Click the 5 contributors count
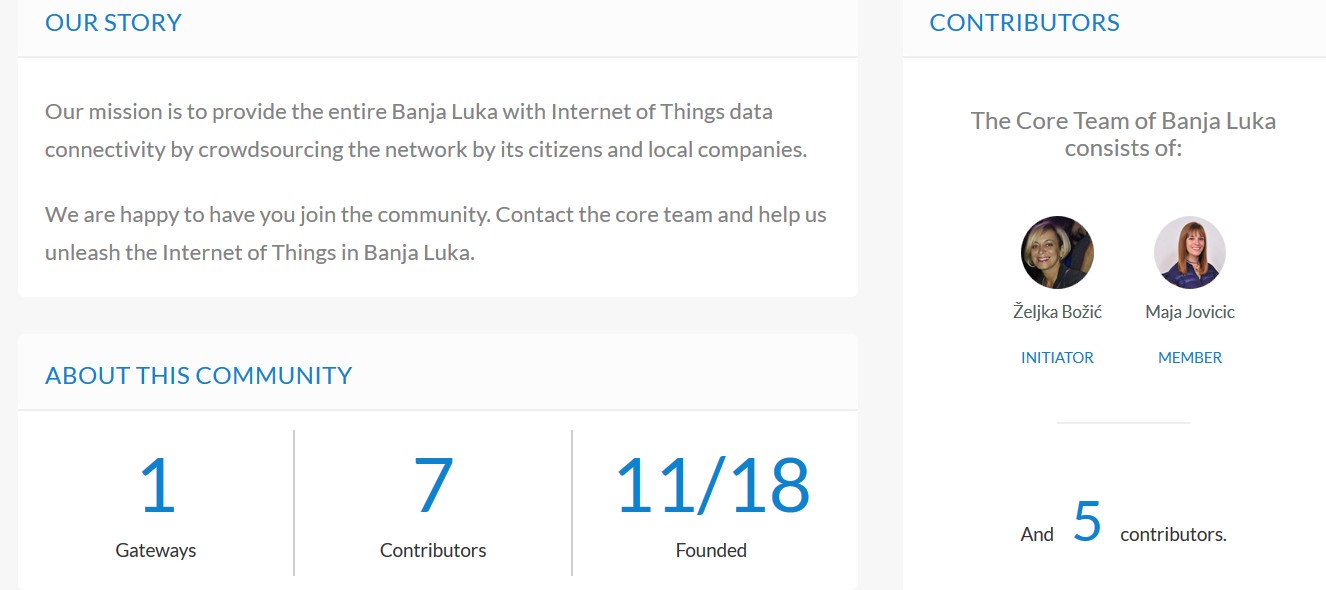The image size is (1326, 590). point(1087,522)
